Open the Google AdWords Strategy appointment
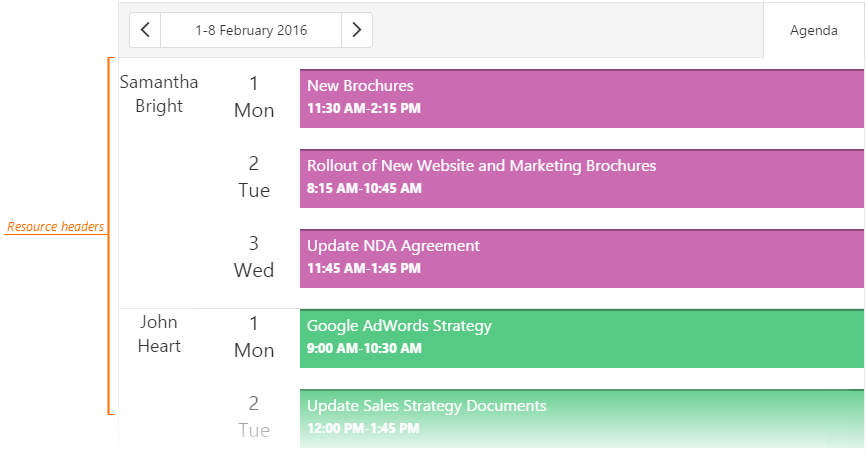Screen dimensions: 866x460 [581, 338]
